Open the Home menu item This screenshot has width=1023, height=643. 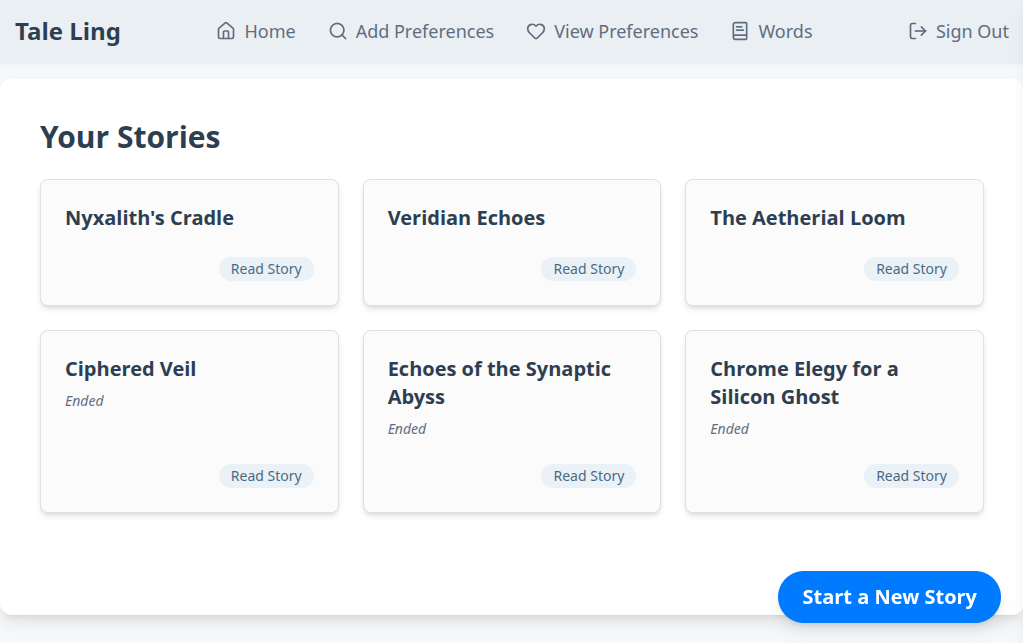269,32
